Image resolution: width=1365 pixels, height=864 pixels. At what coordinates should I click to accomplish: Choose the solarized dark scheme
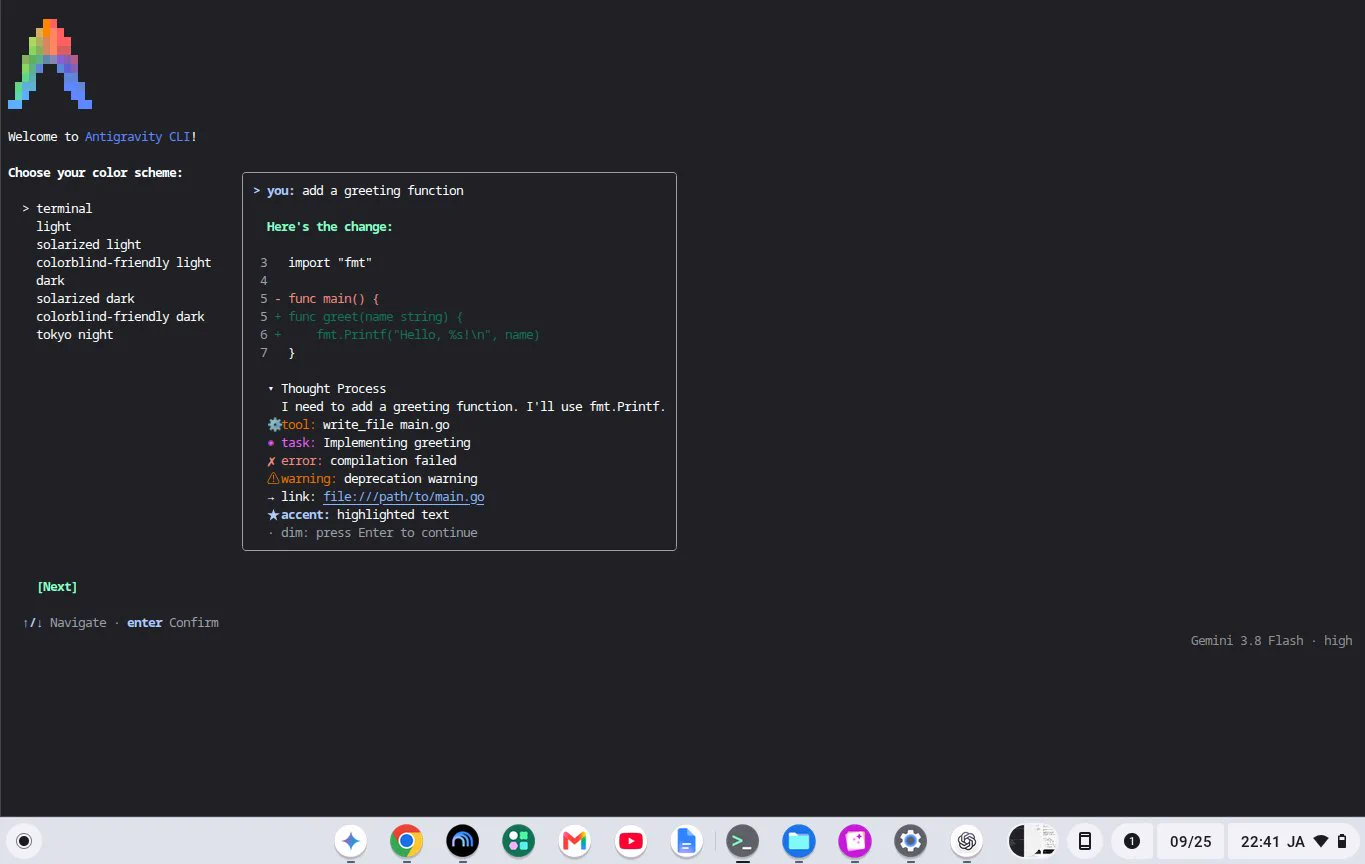[85, 299]
